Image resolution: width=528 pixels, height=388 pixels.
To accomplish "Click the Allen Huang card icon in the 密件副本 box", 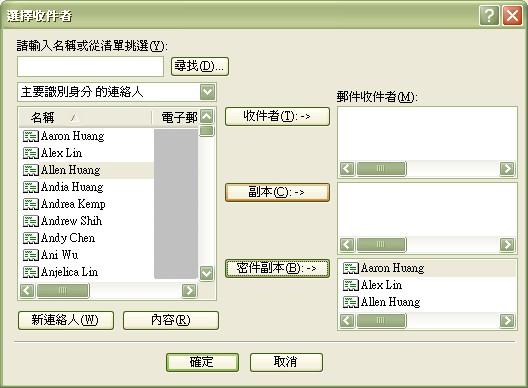I will coord(351,302).
